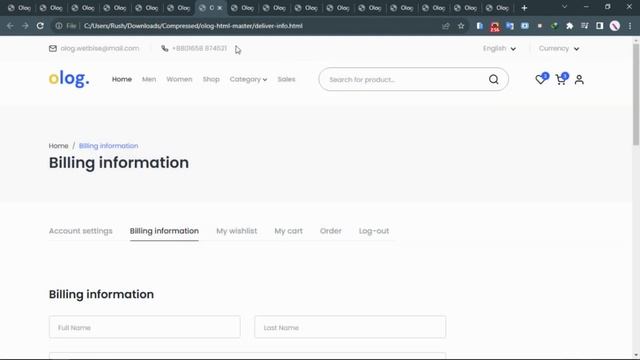
Task: Click the olog email address link
Action: (x=100, y=48)
